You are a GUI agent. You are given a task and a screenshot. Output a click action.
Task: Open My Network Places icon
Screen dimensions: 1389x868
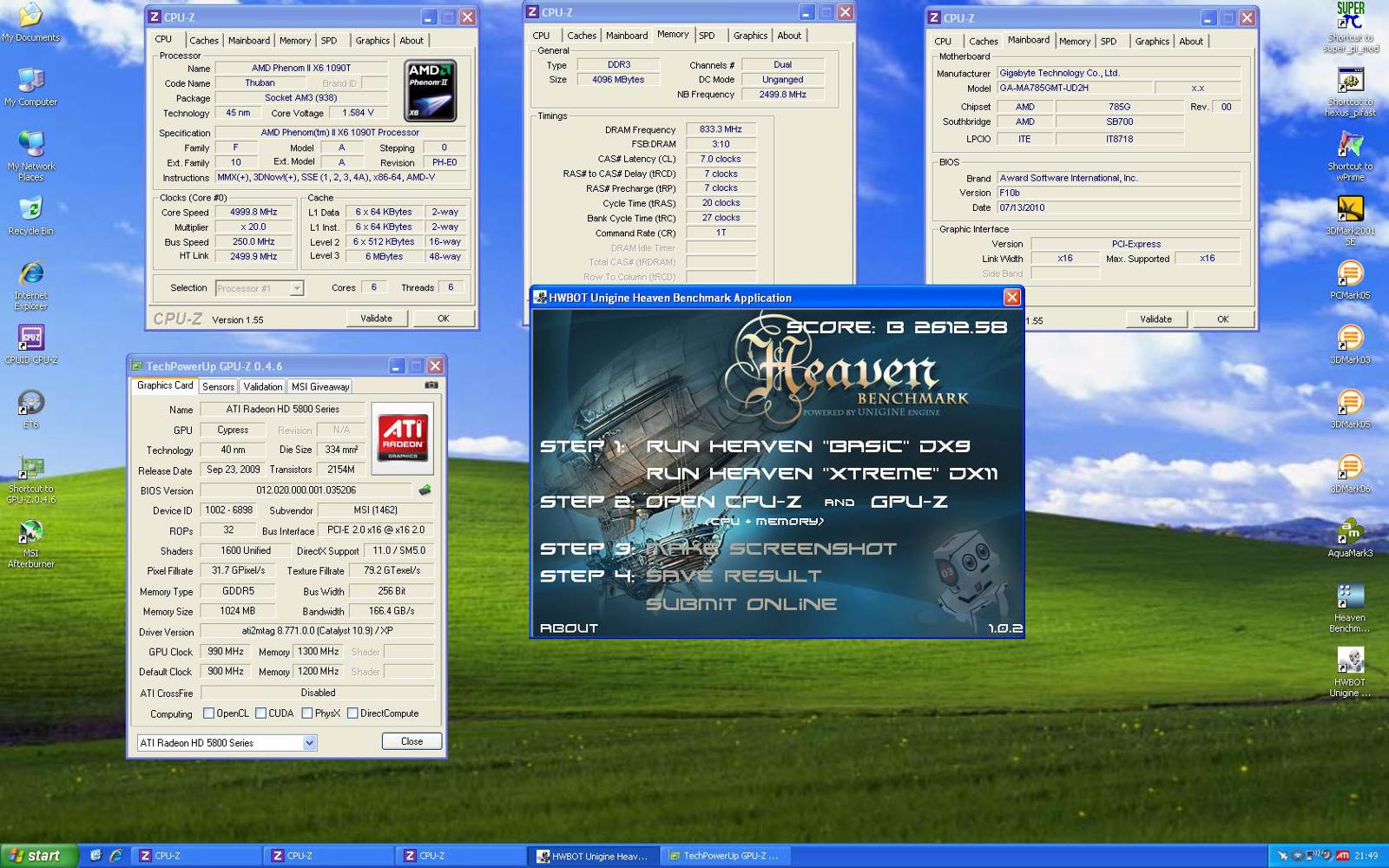pyautogui.click(x=30, y=156)
